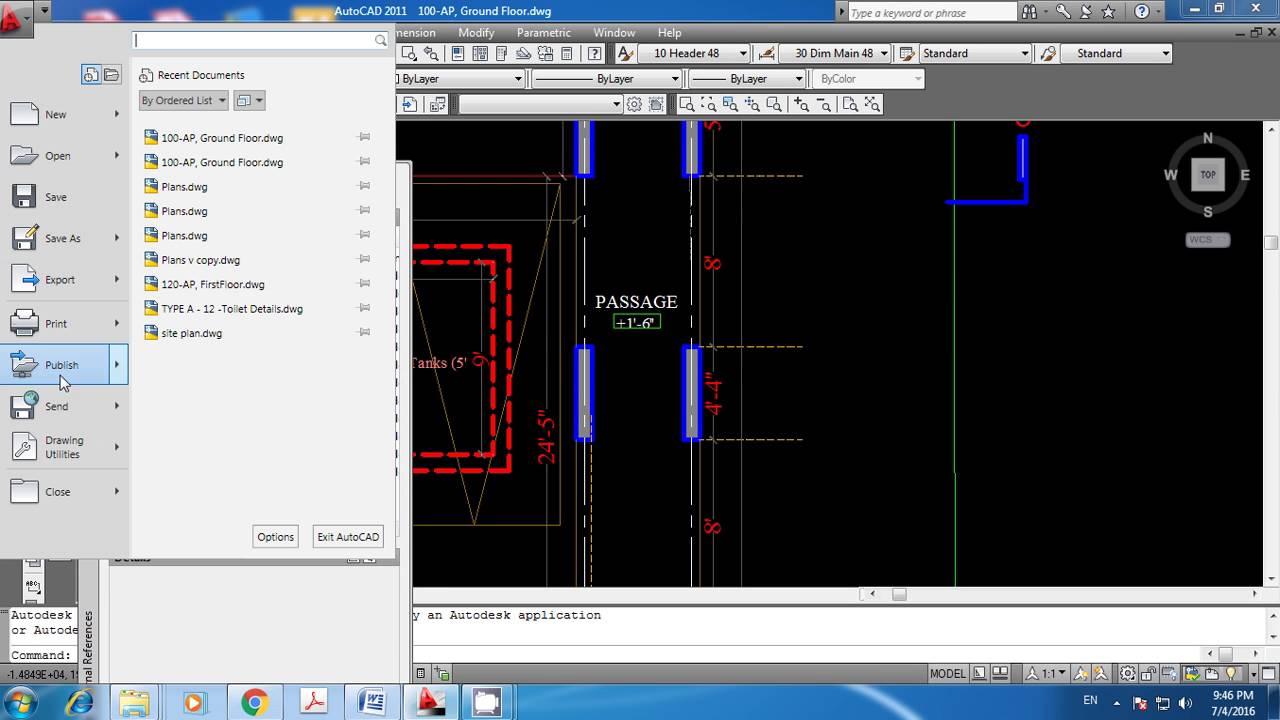
Task: Toggle the Isolate Objects lightbulb icon
Action: coord(1233,674)
